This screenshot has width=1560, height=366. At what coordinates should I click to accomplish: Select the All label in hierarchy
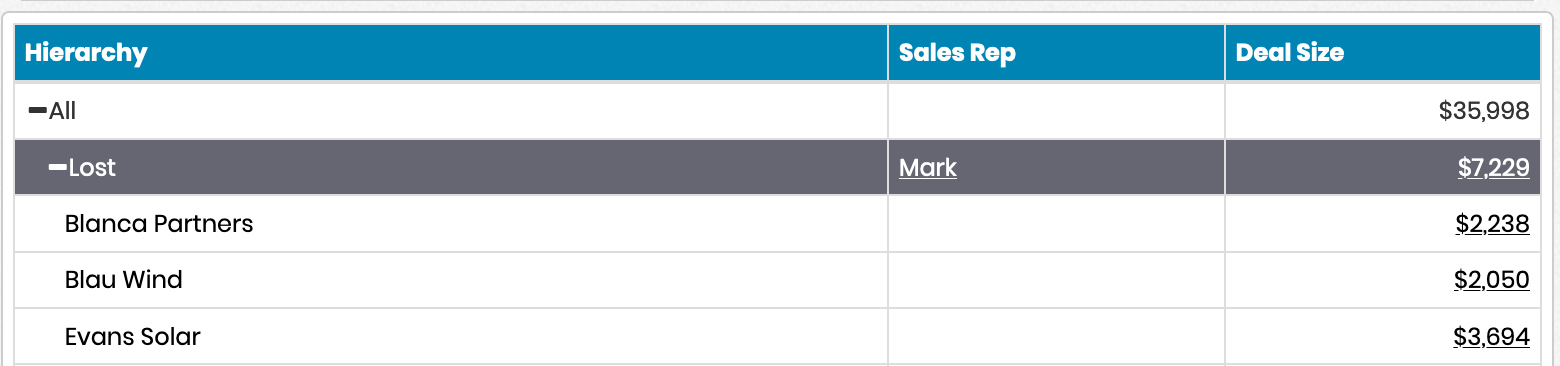[x=62, y=111]
